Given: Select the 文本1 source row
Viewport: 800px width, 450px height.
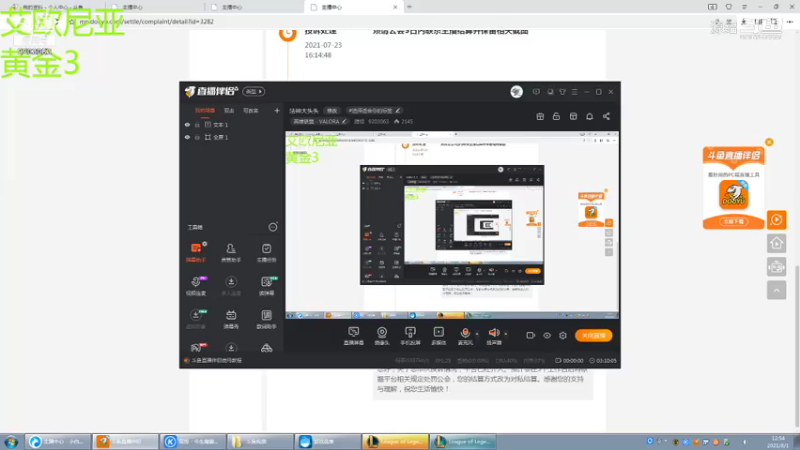Looking at the screenshot, I should click(232, 124).
